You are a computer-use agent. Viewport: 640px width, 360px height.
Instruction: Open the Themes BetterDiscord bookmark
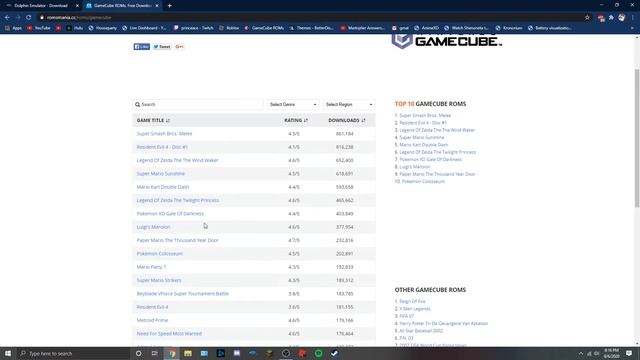(x=311, y=28)
